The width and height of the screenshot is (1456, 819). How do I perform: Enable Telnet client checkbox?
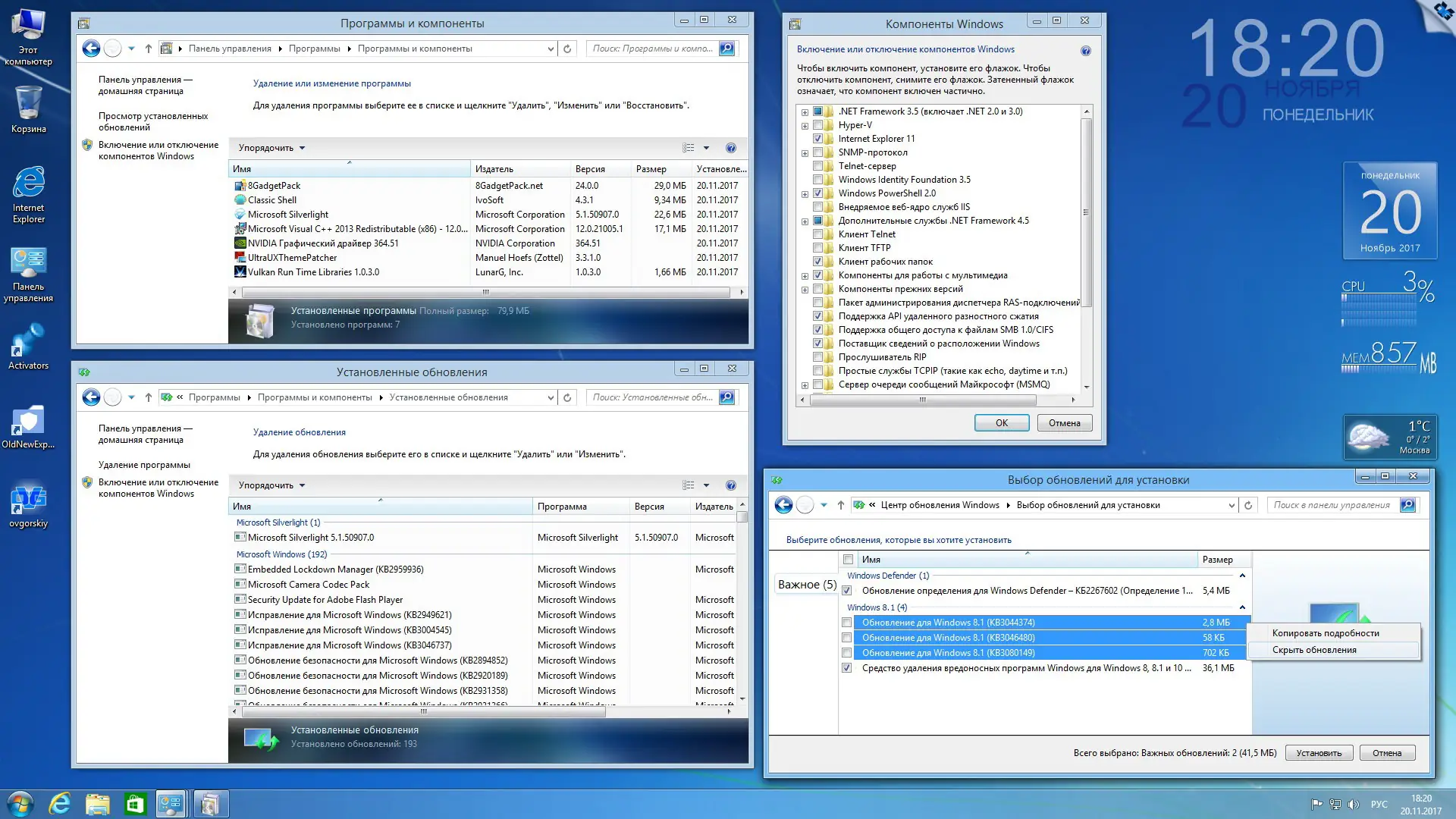coord(817,234)
